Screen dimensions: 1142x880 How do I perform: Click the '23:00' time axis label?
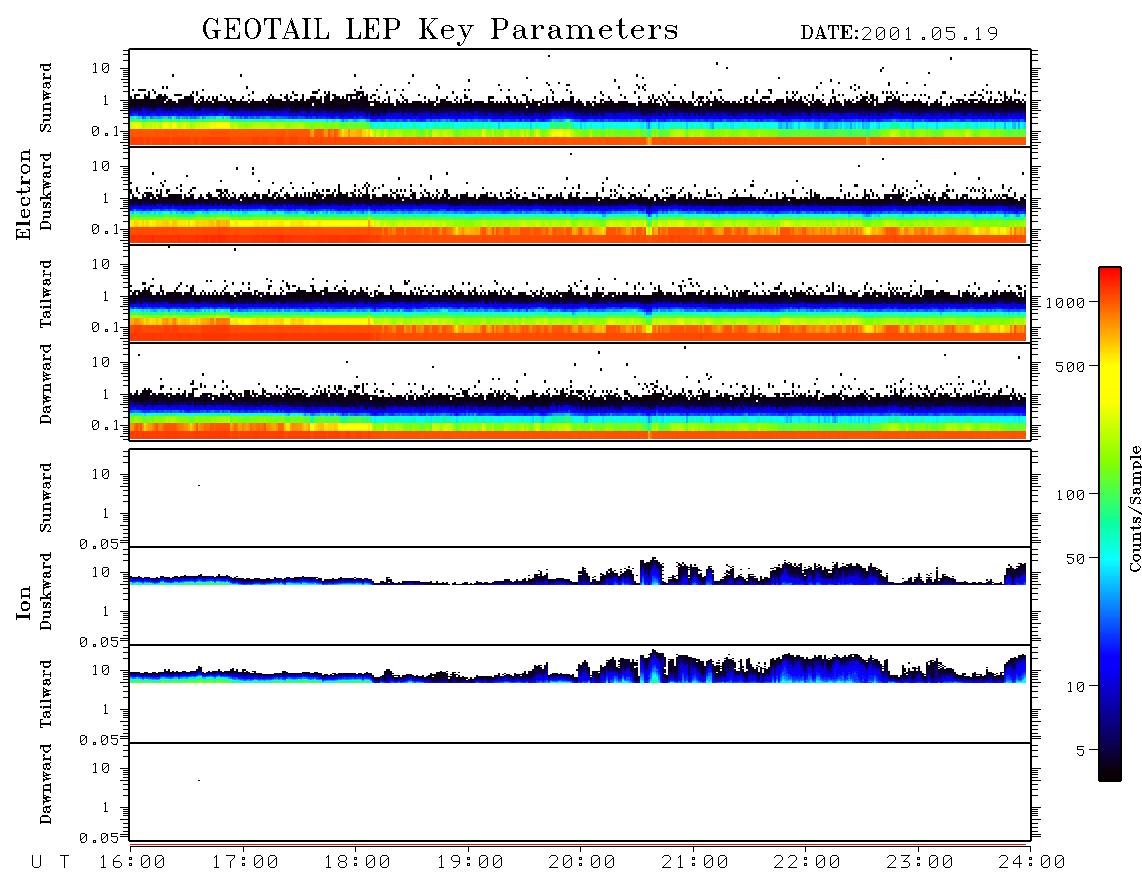920,862
